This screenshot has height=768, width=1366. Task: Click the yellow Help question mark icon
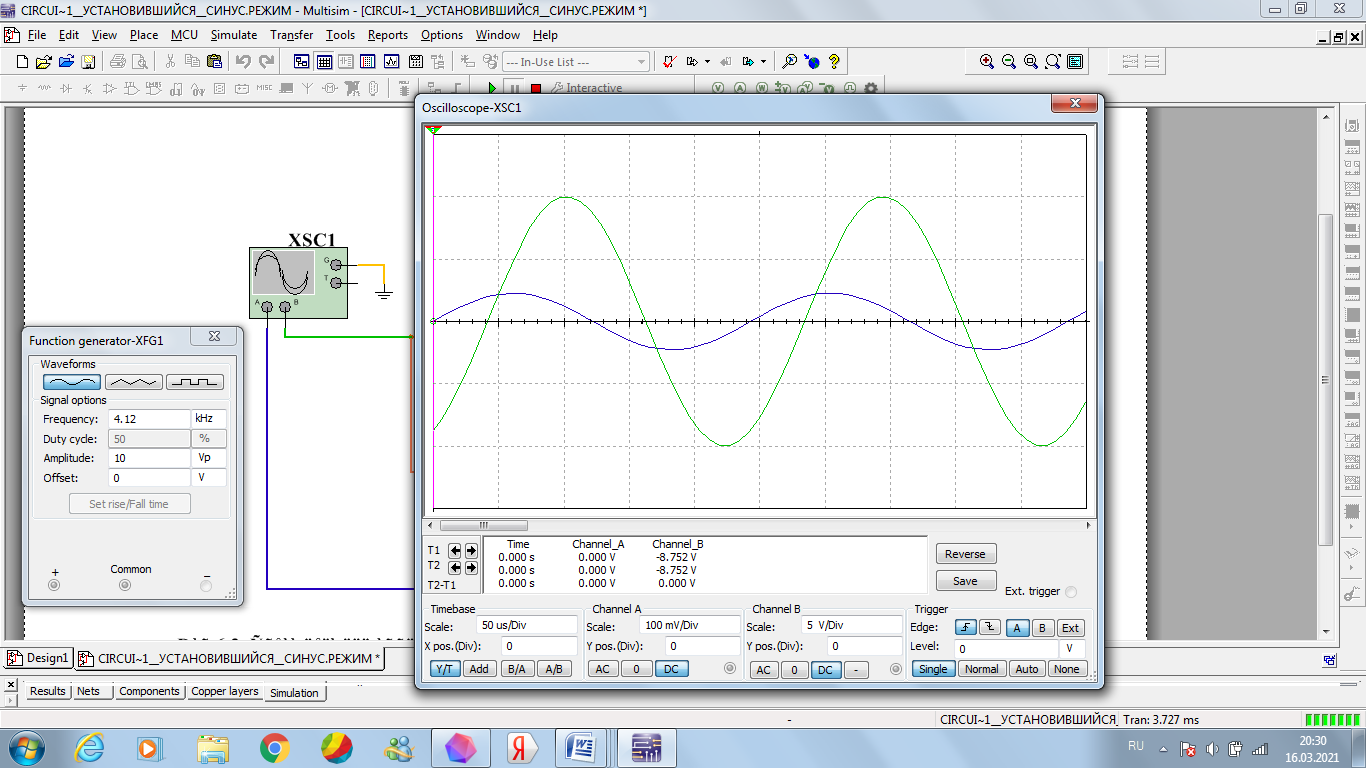tap(834, 61)
